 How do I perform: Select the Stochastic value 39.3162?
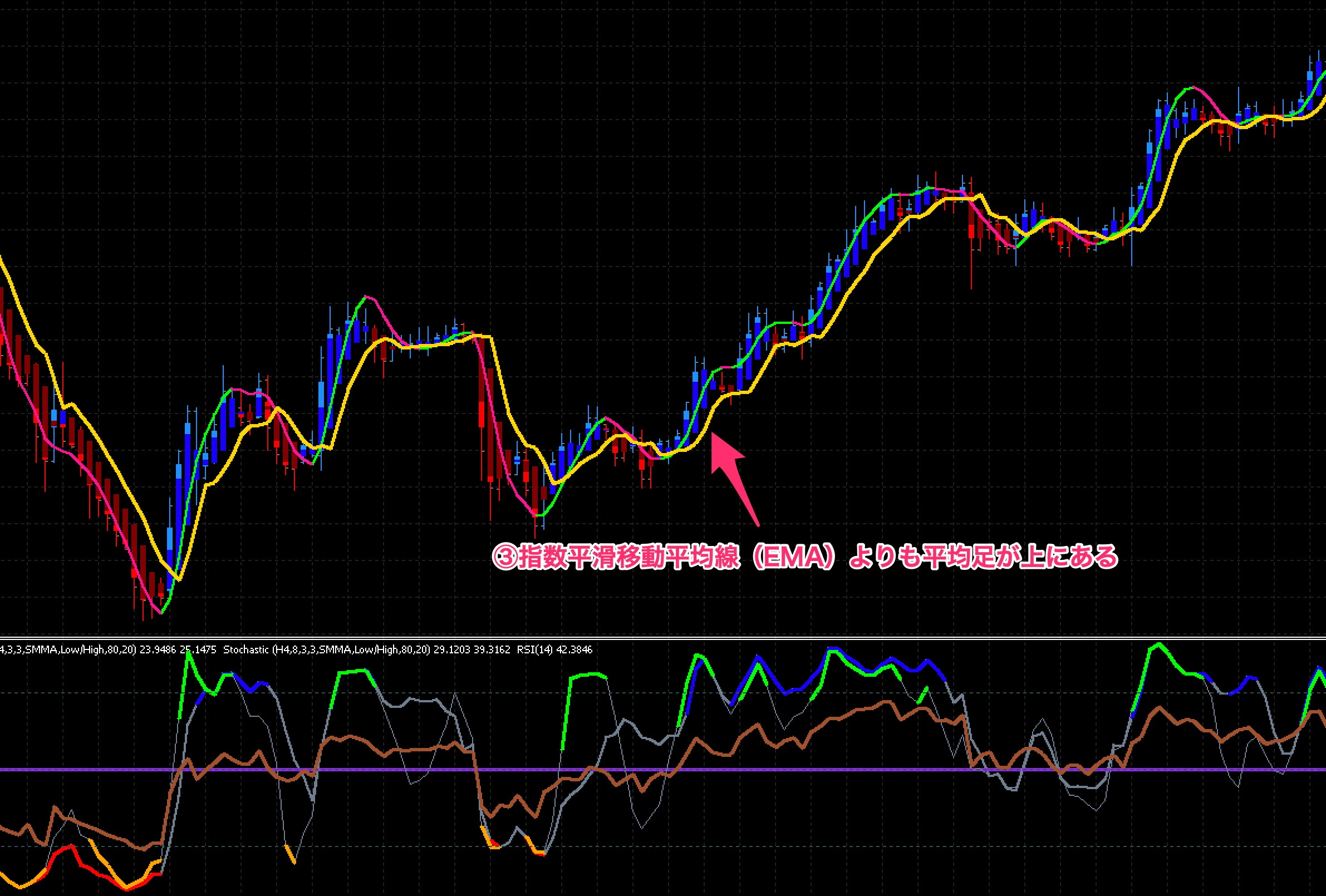pos(492,649)
